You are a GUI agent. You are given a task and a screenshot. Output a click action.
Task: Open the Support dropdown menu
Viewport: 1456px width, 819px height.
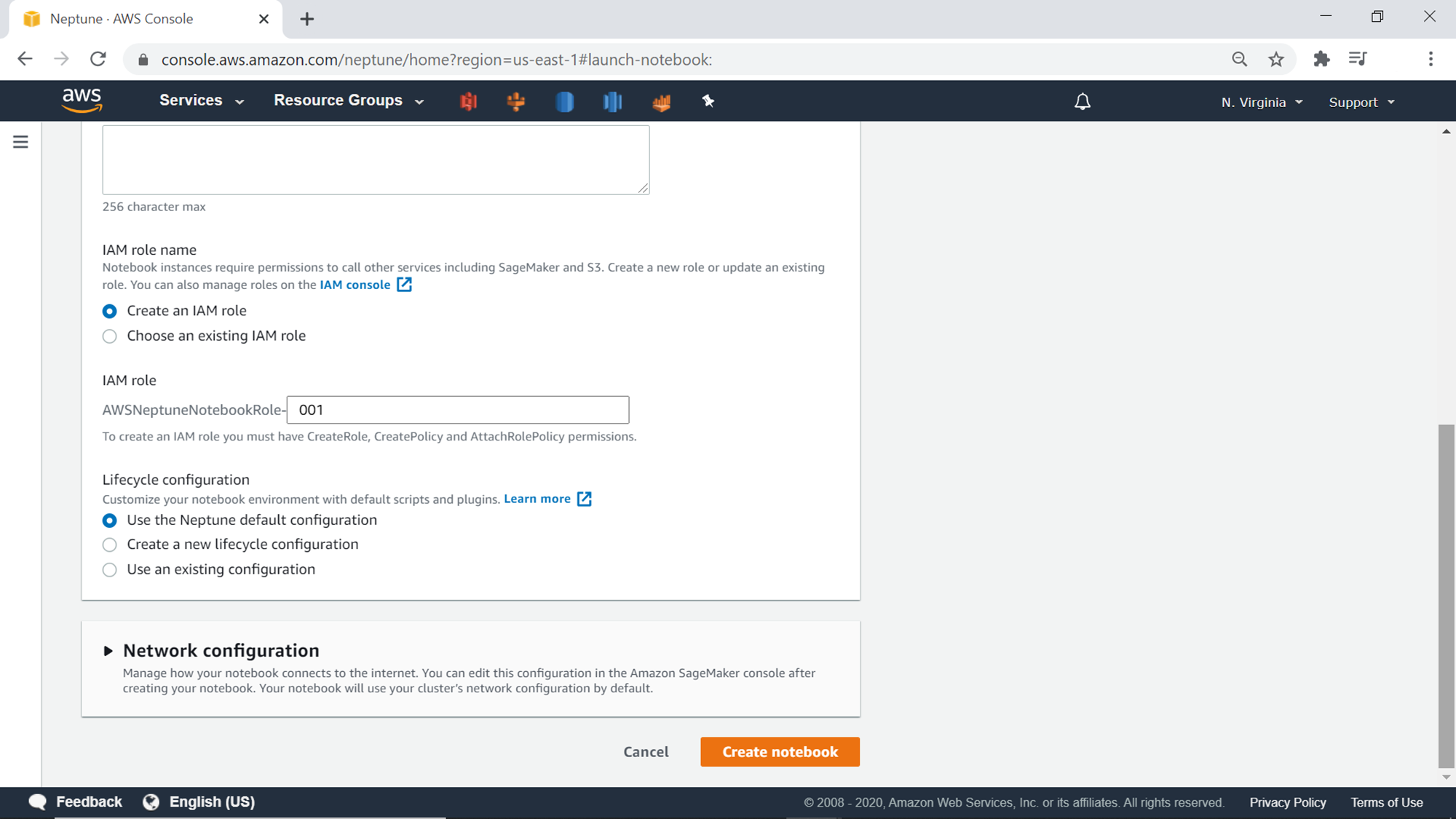pyautogui.click(x=1361, y=102)
